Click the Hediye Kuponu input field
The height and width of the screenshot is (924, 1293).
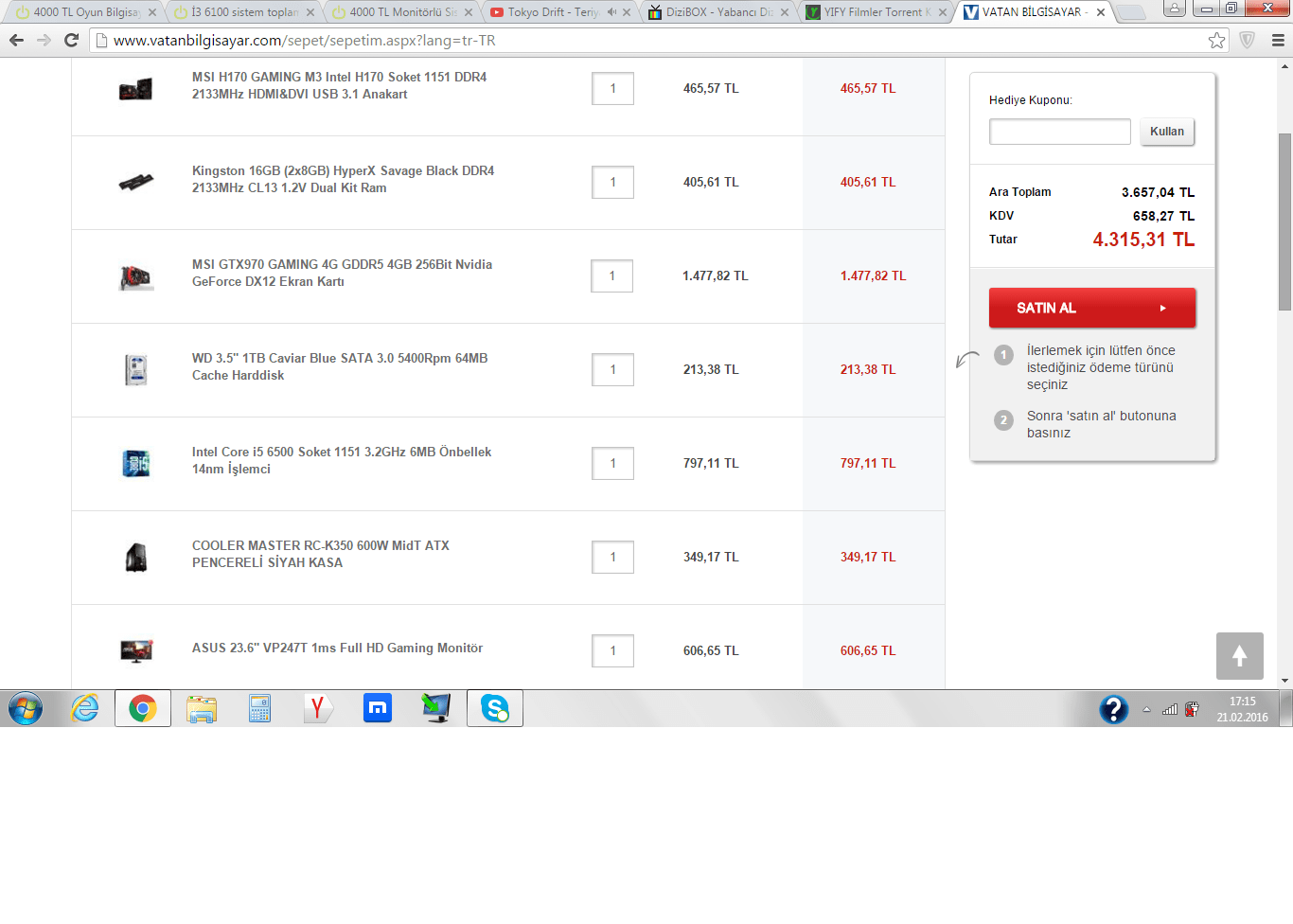(1060, 132)
